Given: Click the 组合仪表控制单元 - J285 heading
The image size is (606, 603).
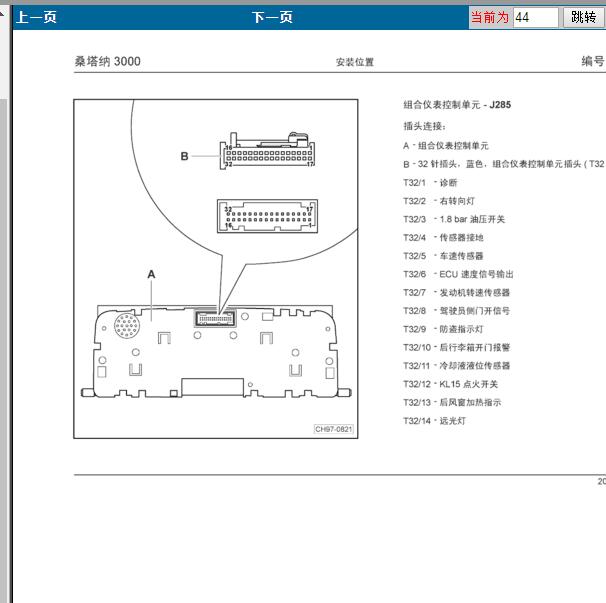Looking at the screenshot, I should 457,105.
